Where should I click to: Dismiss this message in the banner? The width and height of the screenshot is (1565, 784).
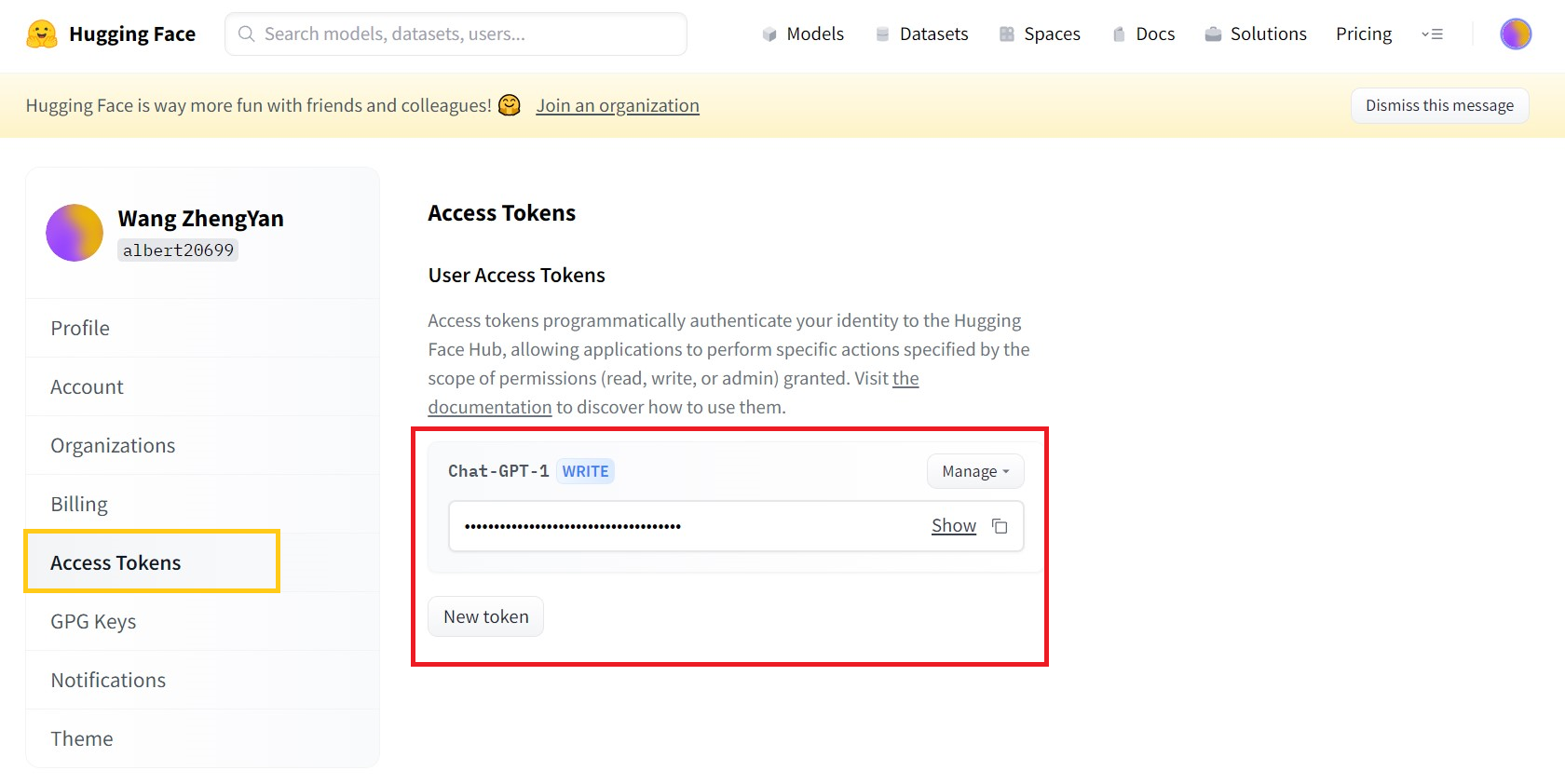1439,105
